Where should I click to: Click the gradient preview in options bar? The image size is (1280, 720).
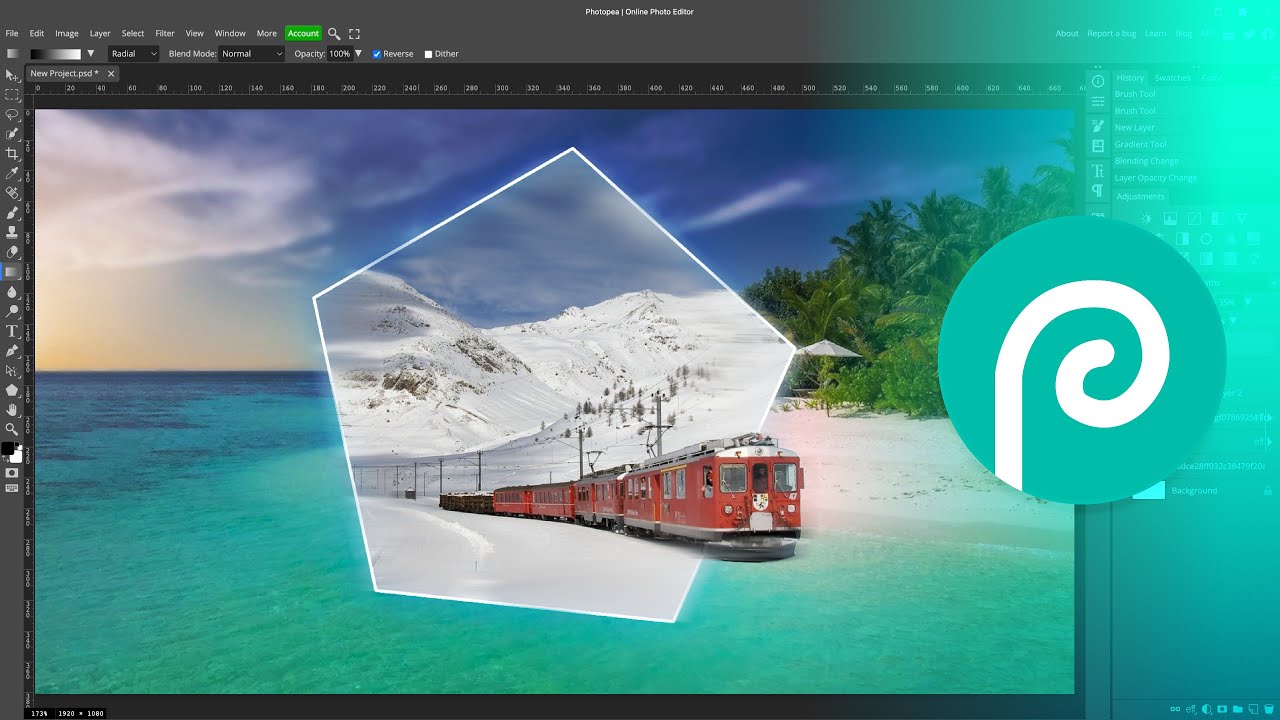(55, 54)
